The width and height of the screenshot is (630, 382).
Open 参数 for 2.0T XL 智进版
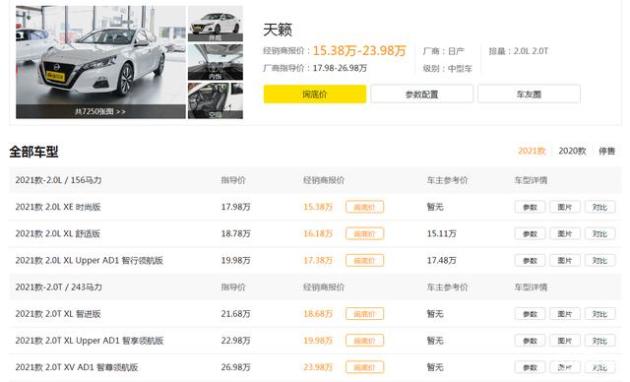[x=530, y=314]
